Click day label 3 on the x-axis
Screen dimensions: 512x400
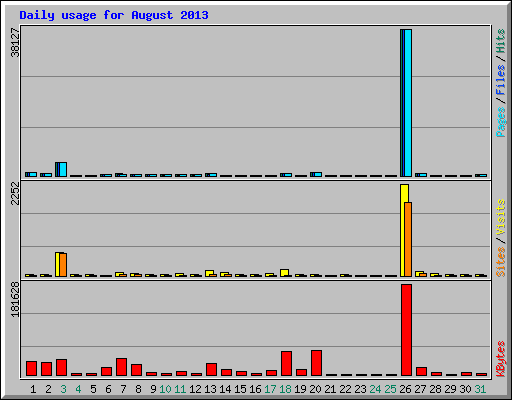click(x=63, y=389)
